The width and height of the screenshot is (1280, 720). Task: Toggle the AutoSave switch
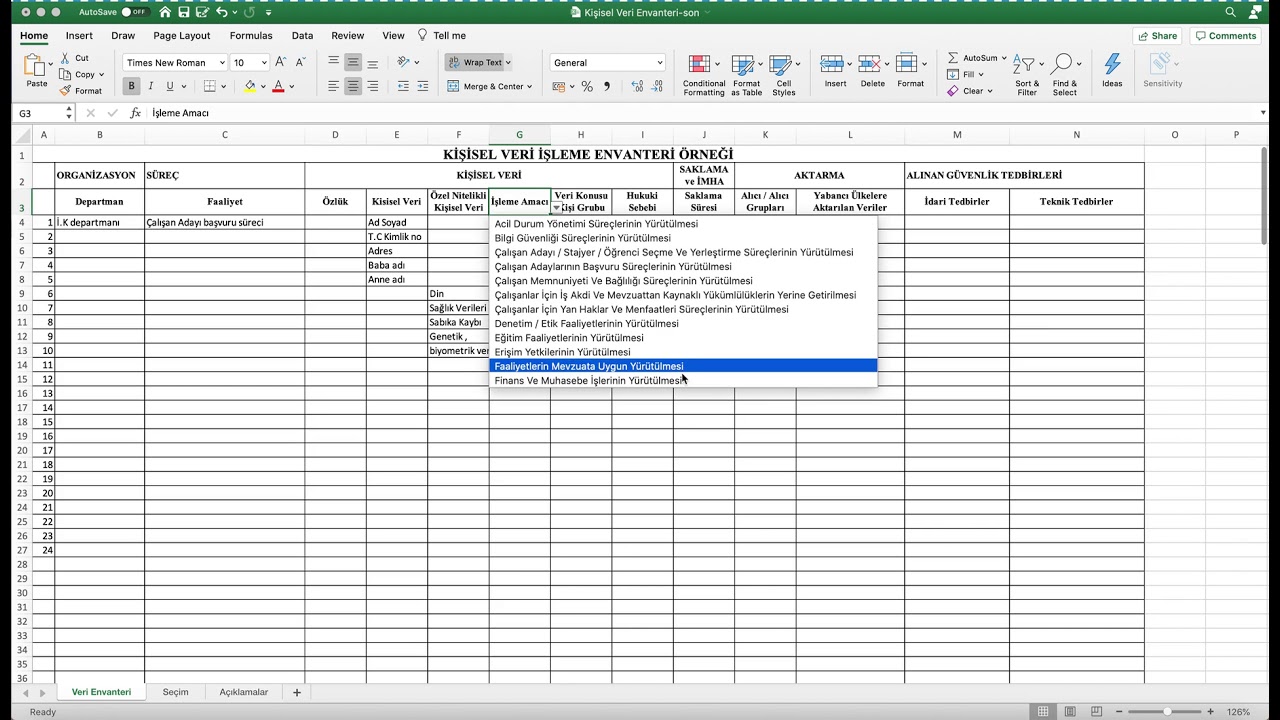(134, 12)
